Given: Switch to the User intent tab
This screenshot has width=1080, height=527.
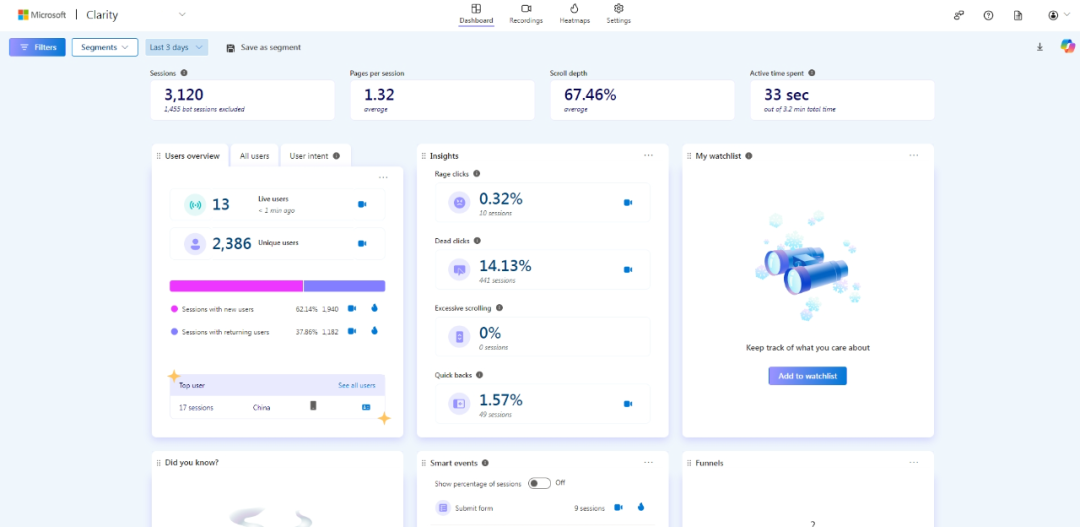Looking at the screenshot, I should 314,156.
